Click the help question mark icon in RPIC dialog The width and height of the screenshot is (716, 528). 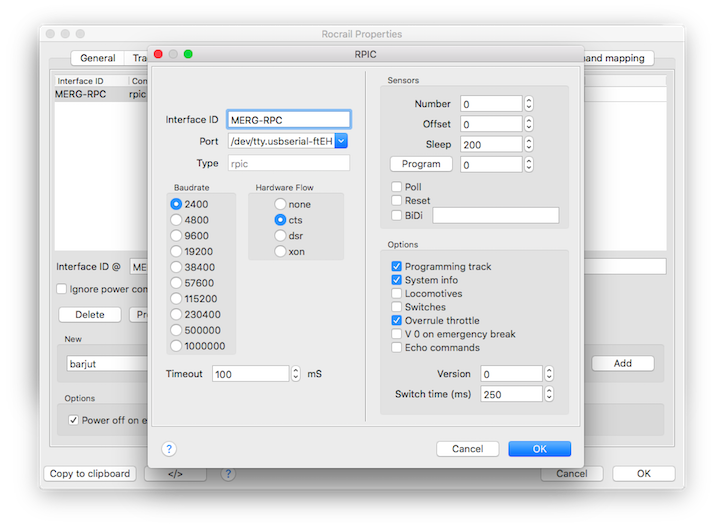tap(169, 449)
